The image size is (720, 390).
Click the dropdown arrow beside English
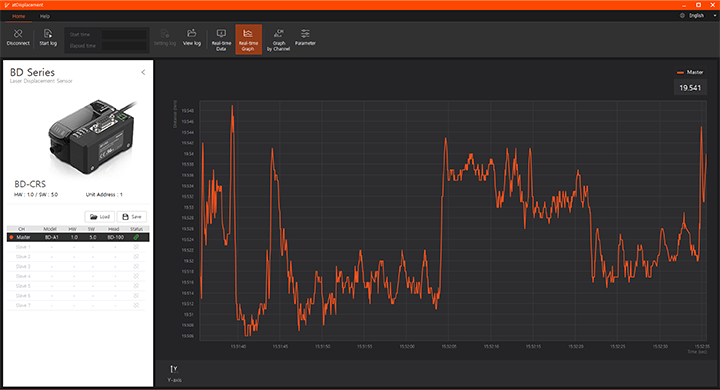click(x=714, y=16)
